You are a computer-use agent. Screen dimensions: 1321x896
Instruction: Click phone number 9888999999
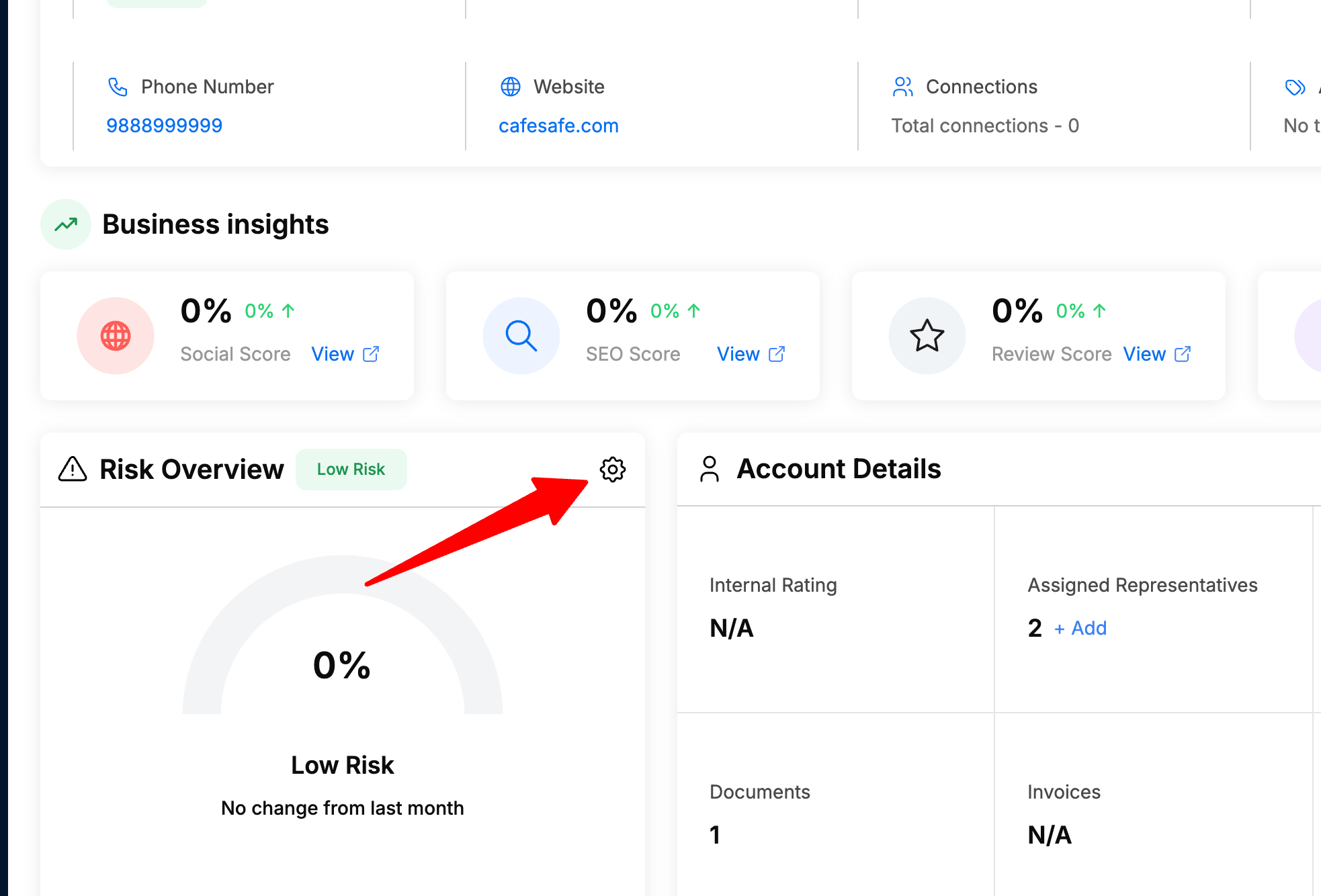164,126
